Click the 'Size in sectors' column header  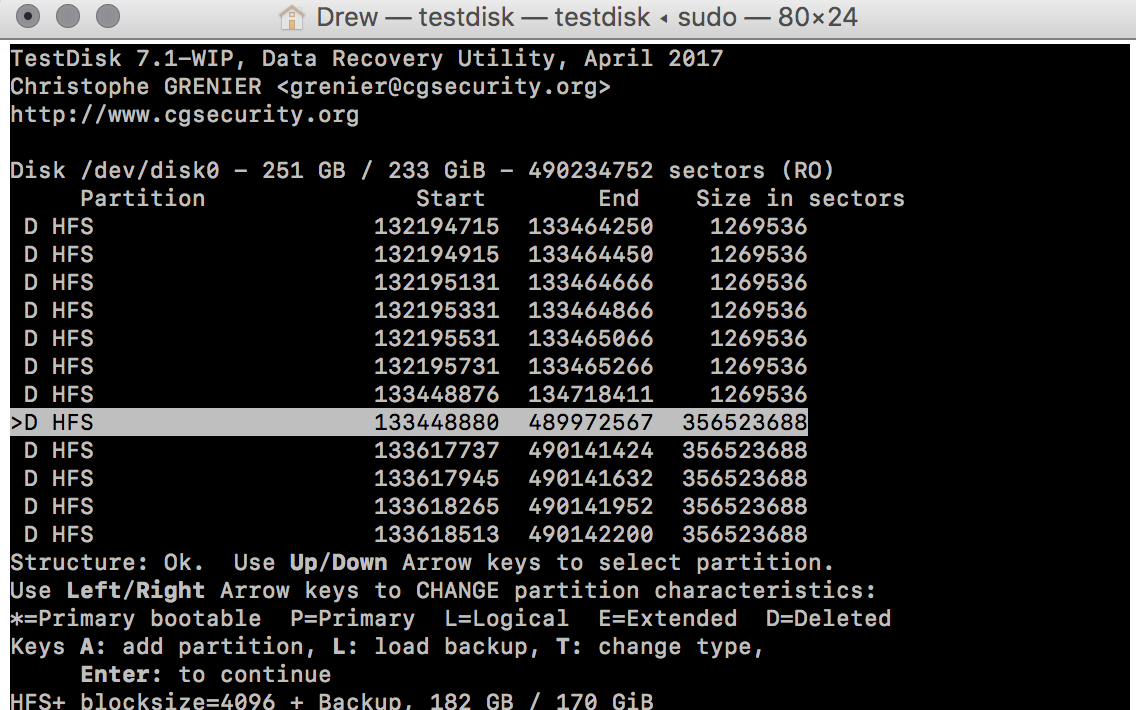coord(801,199)
